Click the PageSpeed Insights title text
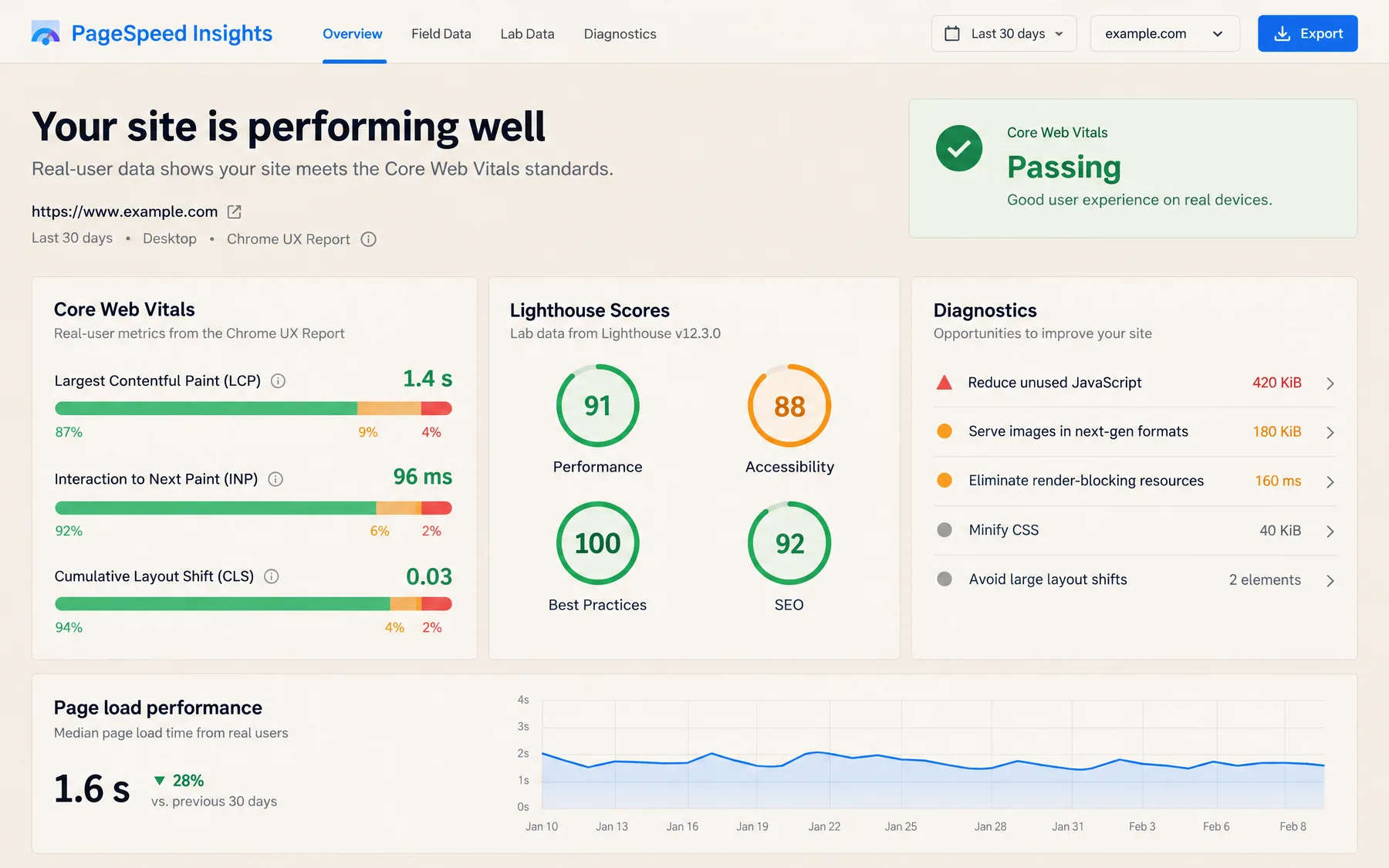 [172, 33]
